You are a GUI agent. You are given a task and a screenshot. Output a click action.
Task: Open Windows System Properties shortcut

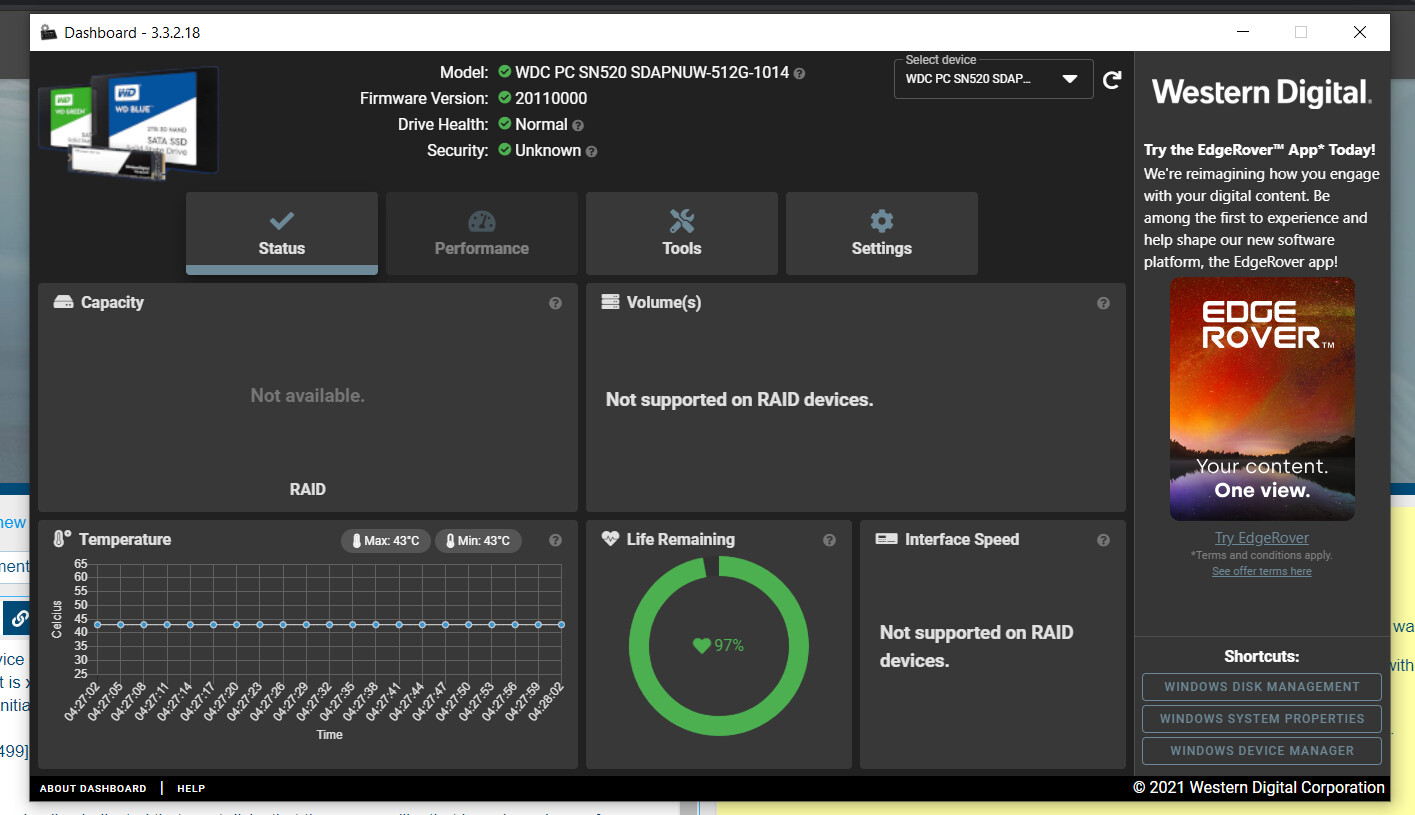(x=1262, y=719)
